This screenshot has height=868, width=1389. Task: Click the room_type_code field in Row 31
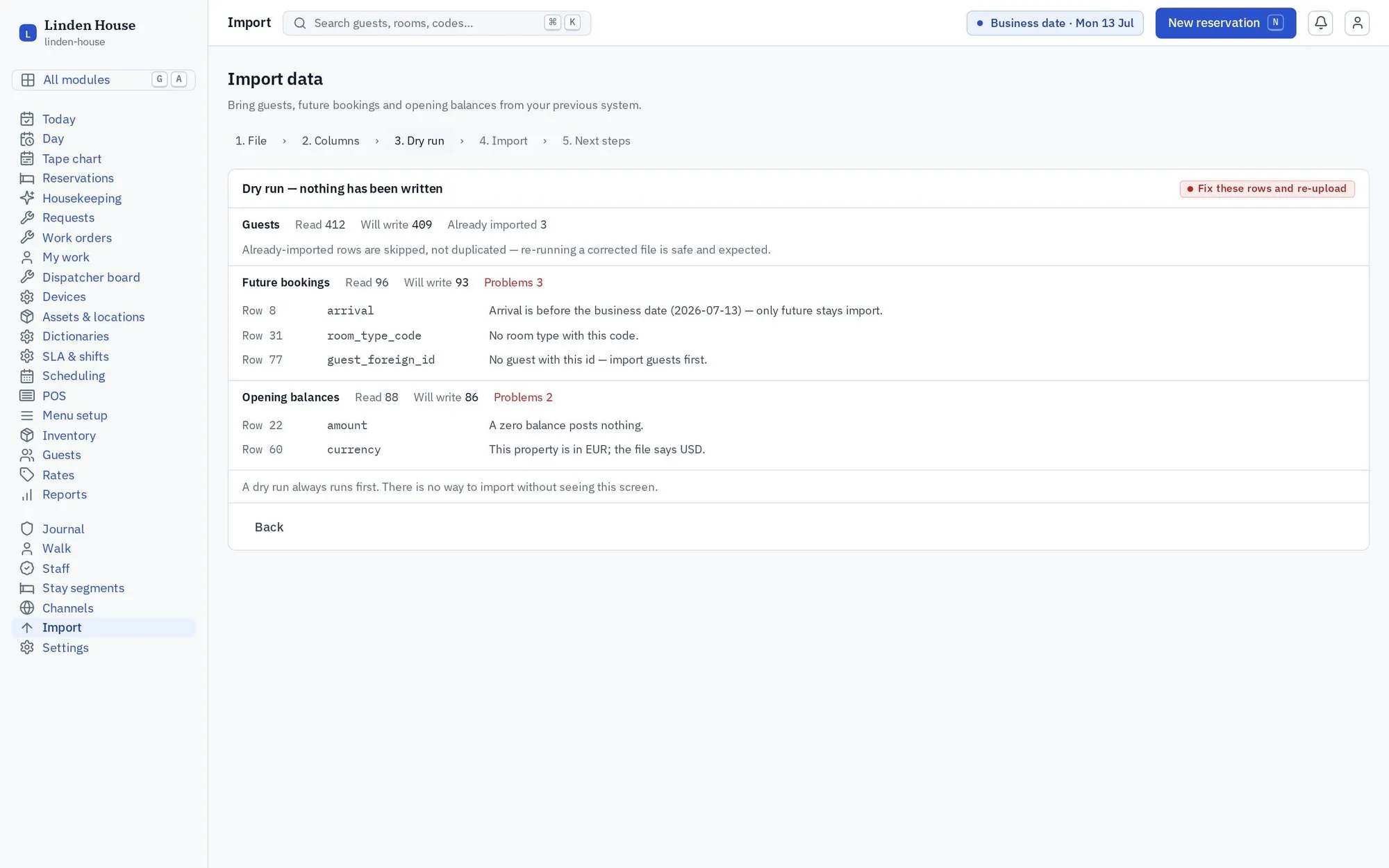click(374, 335)
